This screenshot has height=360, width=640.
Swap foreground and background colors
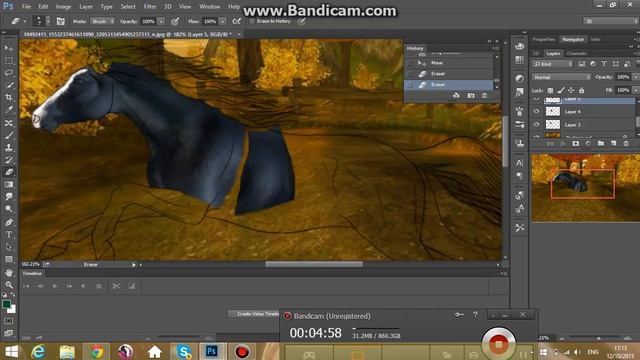[13, 294]
